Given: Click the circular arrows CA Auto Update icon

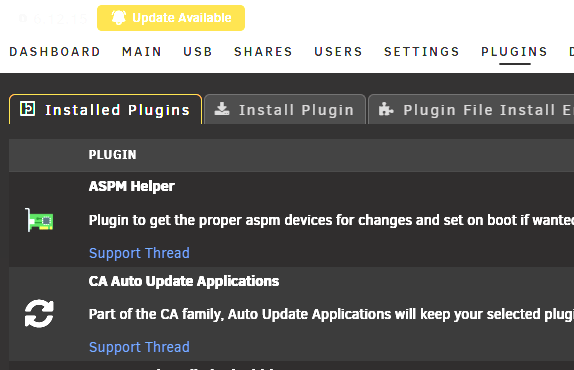Looking at the screenshot, I should click(39, 314).
